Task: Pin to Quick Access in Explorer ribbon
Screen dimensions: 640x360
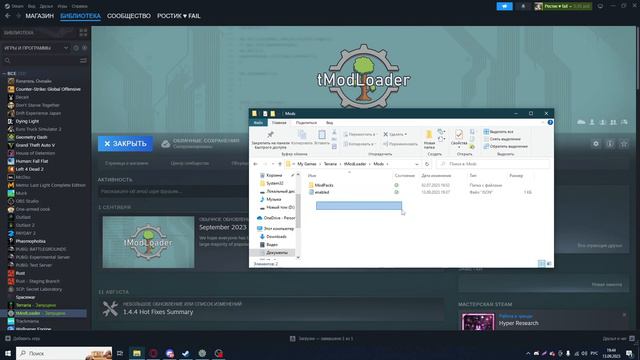Action: pyautogui.click(x=270, y=139)
